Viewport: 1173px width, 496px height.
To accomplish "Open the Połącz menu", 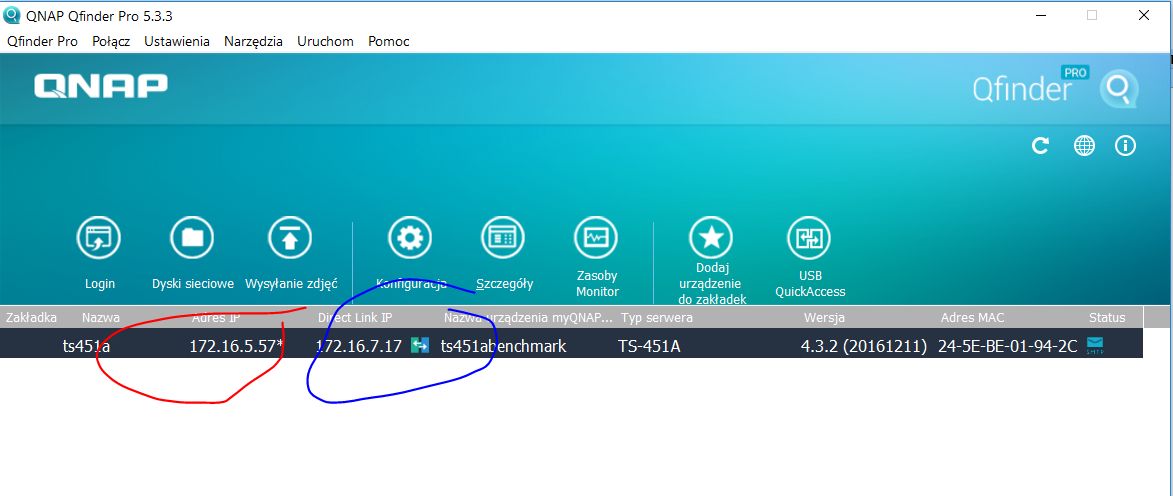I will (111, 41).
